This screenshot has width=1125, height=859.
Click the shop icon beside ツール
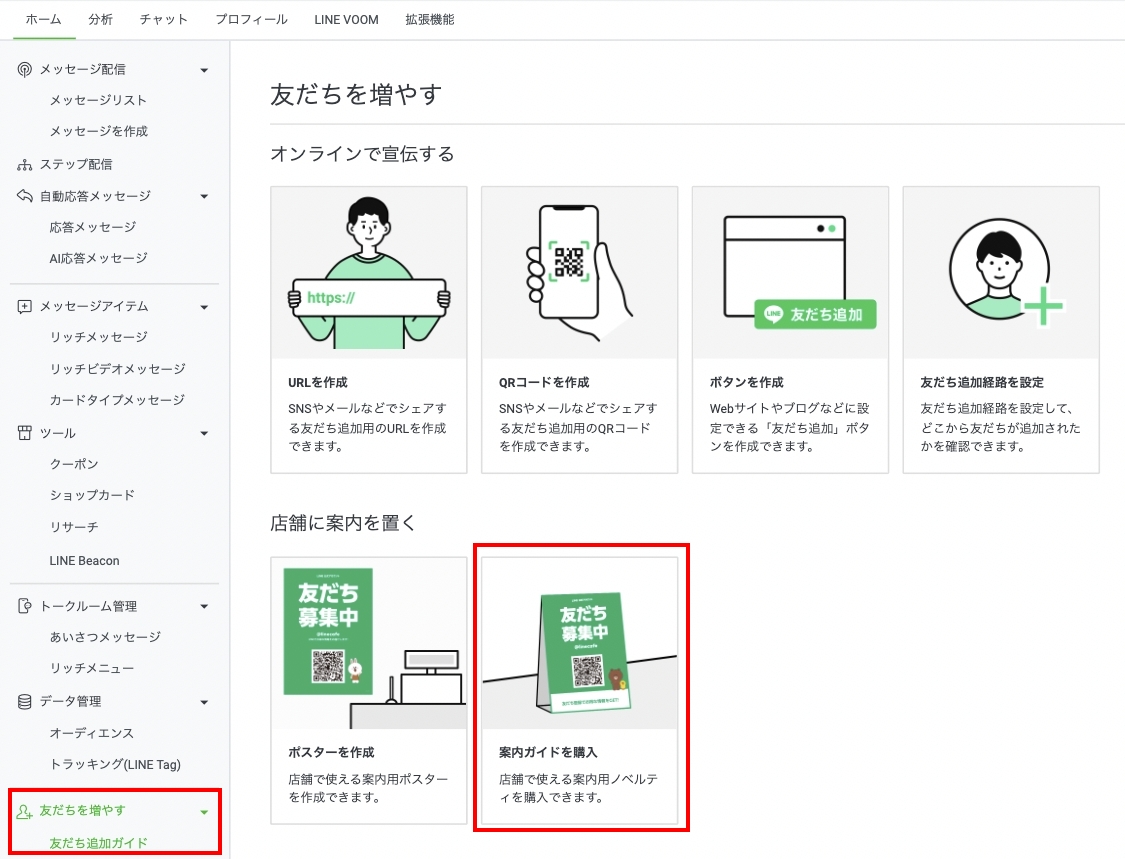click(25, 433)
